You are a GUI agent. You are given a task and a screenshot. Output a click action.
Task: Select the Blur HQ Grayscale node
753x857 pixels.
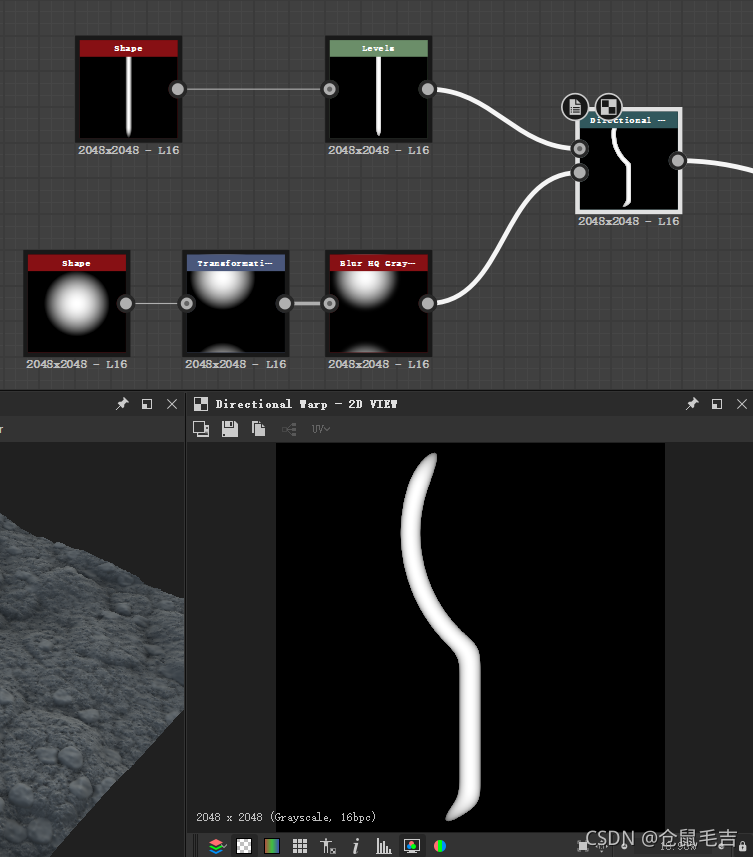[378, 303]
